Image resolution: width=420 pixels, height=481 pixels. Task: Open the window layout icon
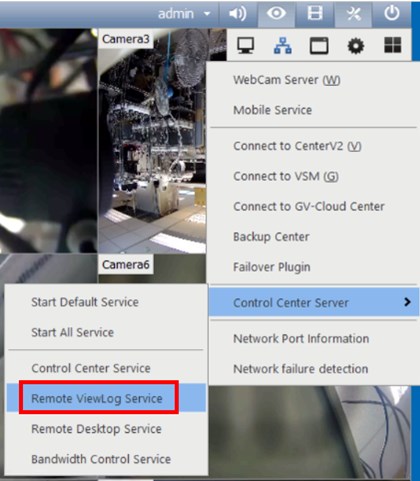319,46
